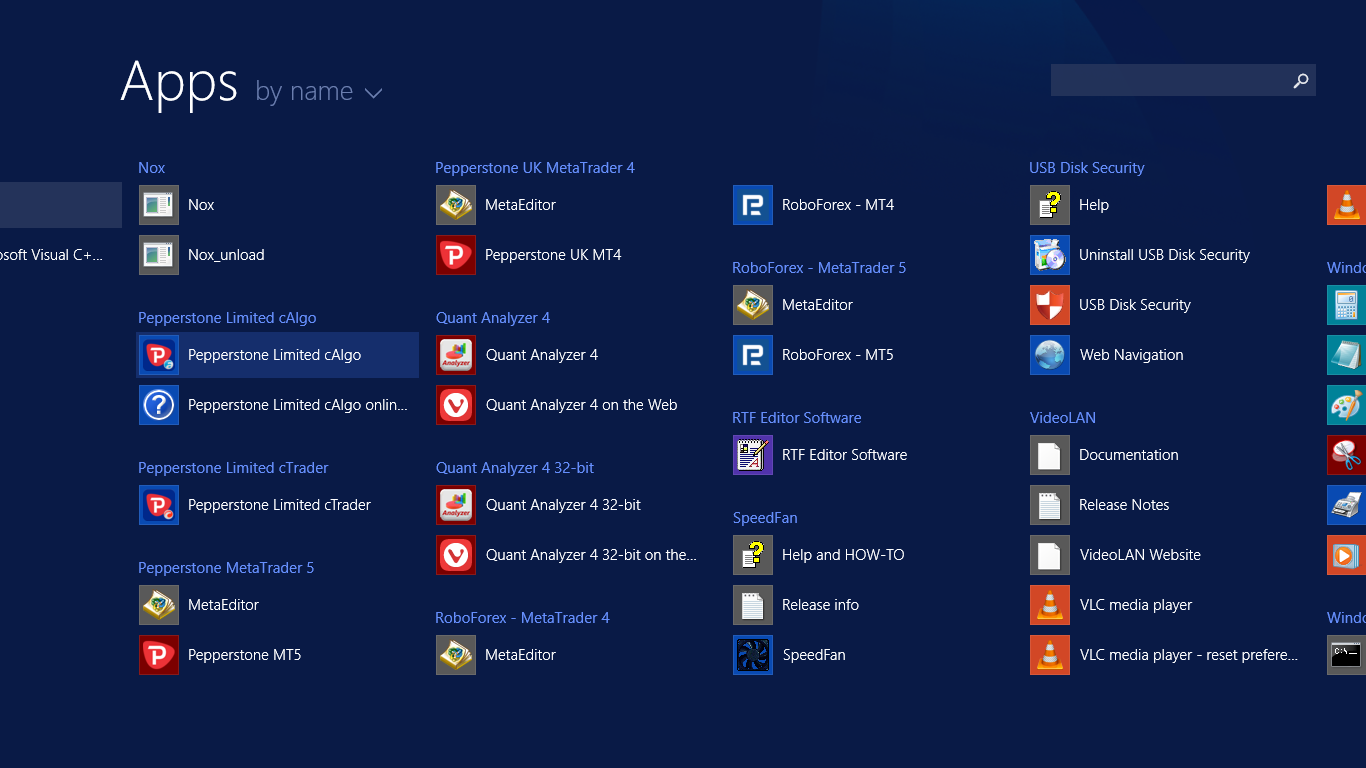Launch the Nox app tile
The height and width of the screenshot is (768, 1366).
click(x=277, y=205)
